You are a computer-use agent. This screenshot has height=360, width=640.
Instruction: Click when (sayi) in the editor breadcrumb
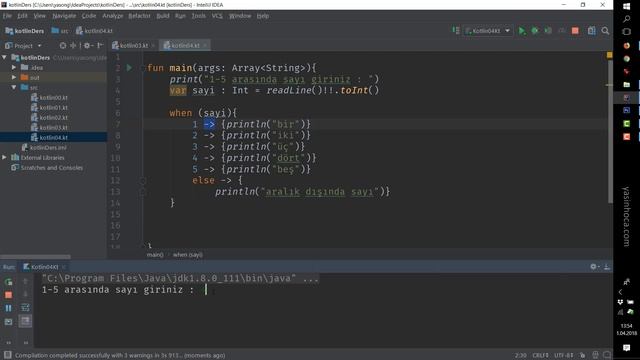click(x=188, y=255)
